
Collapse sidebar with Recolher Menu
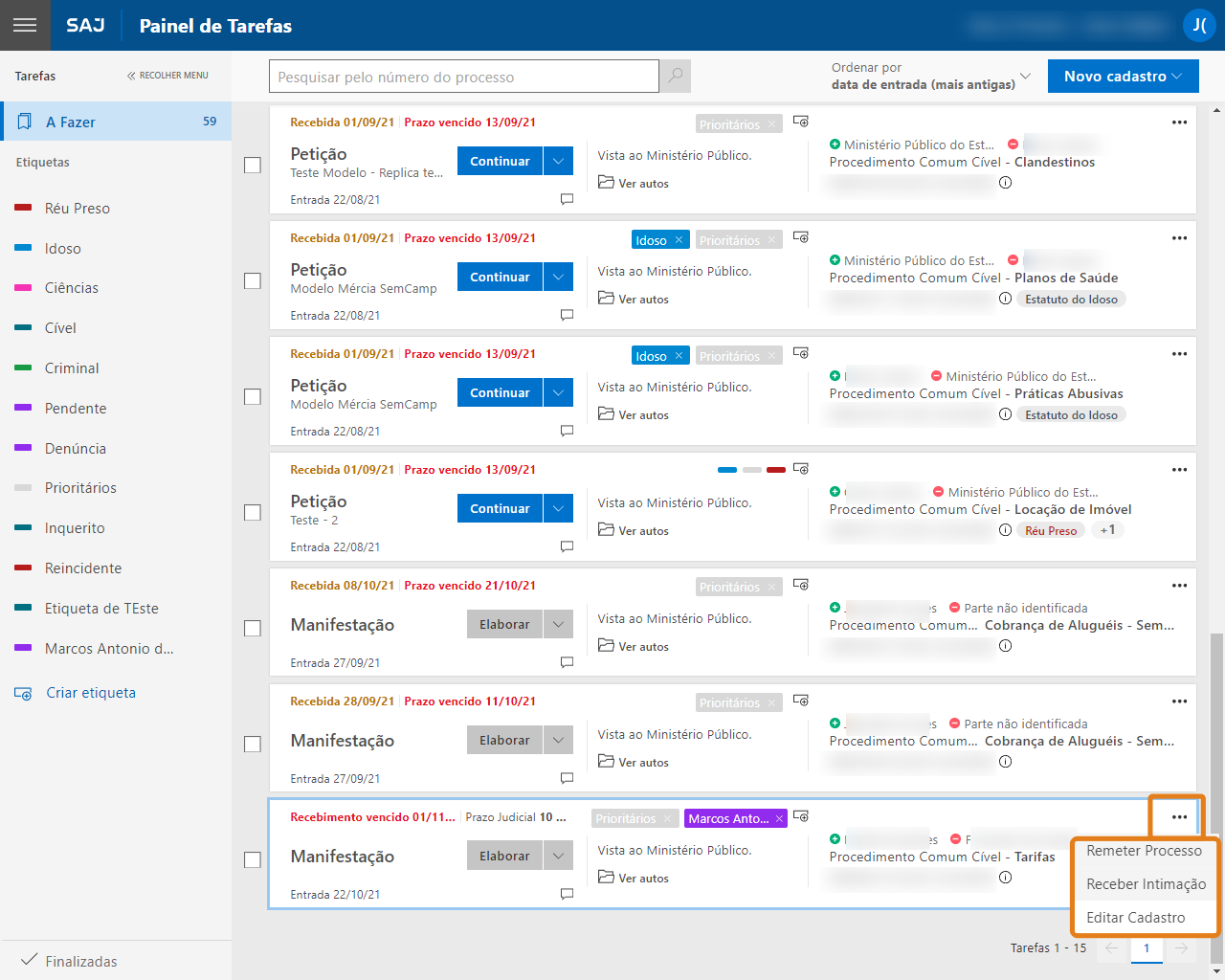[167, 75]
